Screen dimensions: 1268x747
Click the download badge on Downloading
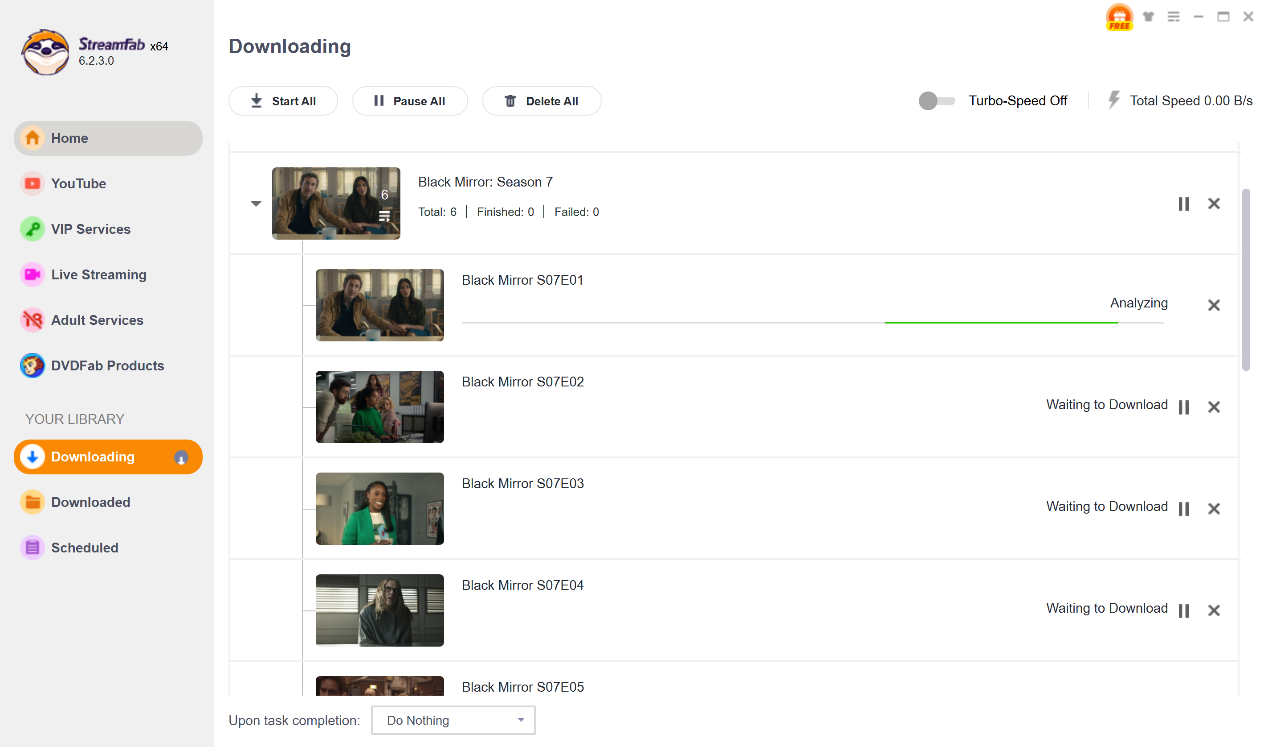pyautogui.click(x=181, y=458)
